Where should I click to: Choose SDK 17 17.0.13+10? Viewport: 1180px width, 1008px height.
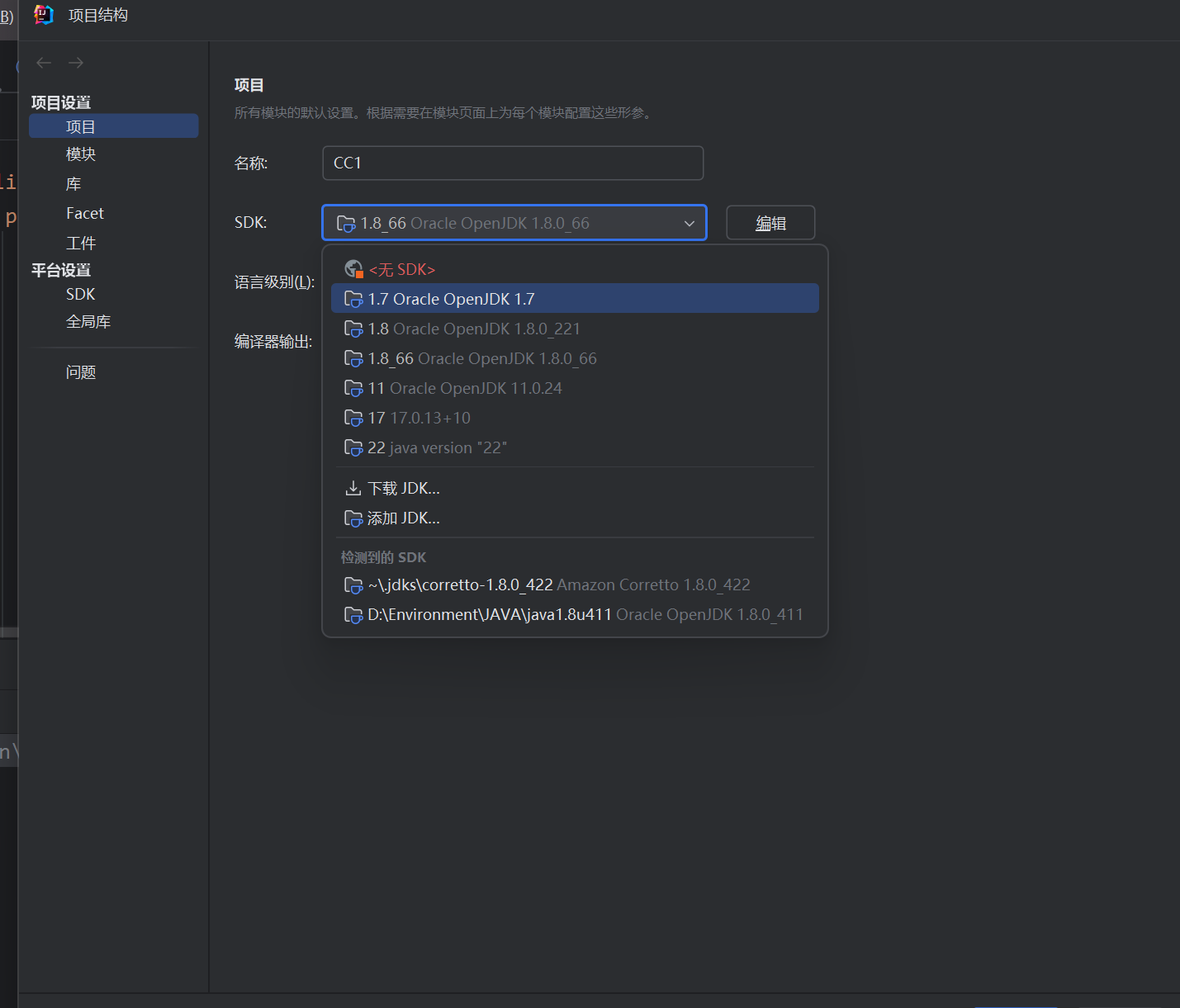click(x=575, y=418)
